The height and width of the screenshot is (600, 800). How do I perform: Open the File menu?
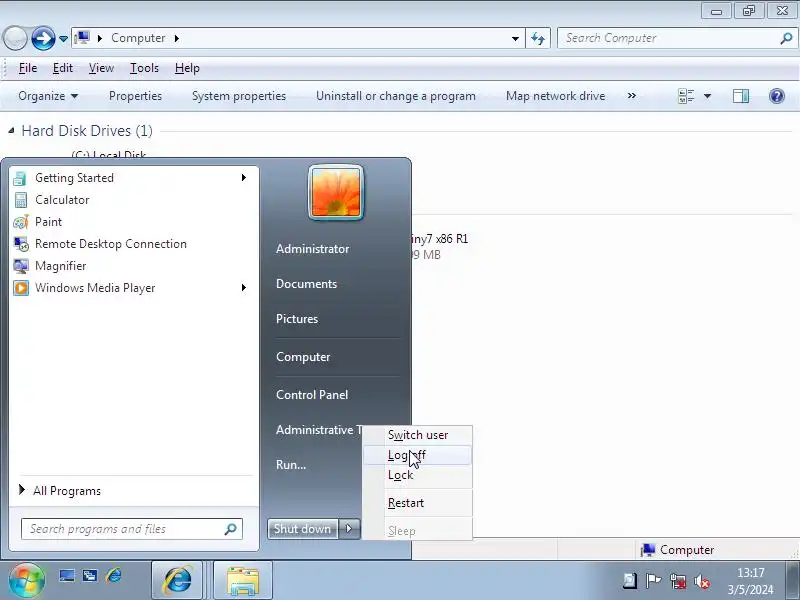pyautogui.click(x=28, y=68)
